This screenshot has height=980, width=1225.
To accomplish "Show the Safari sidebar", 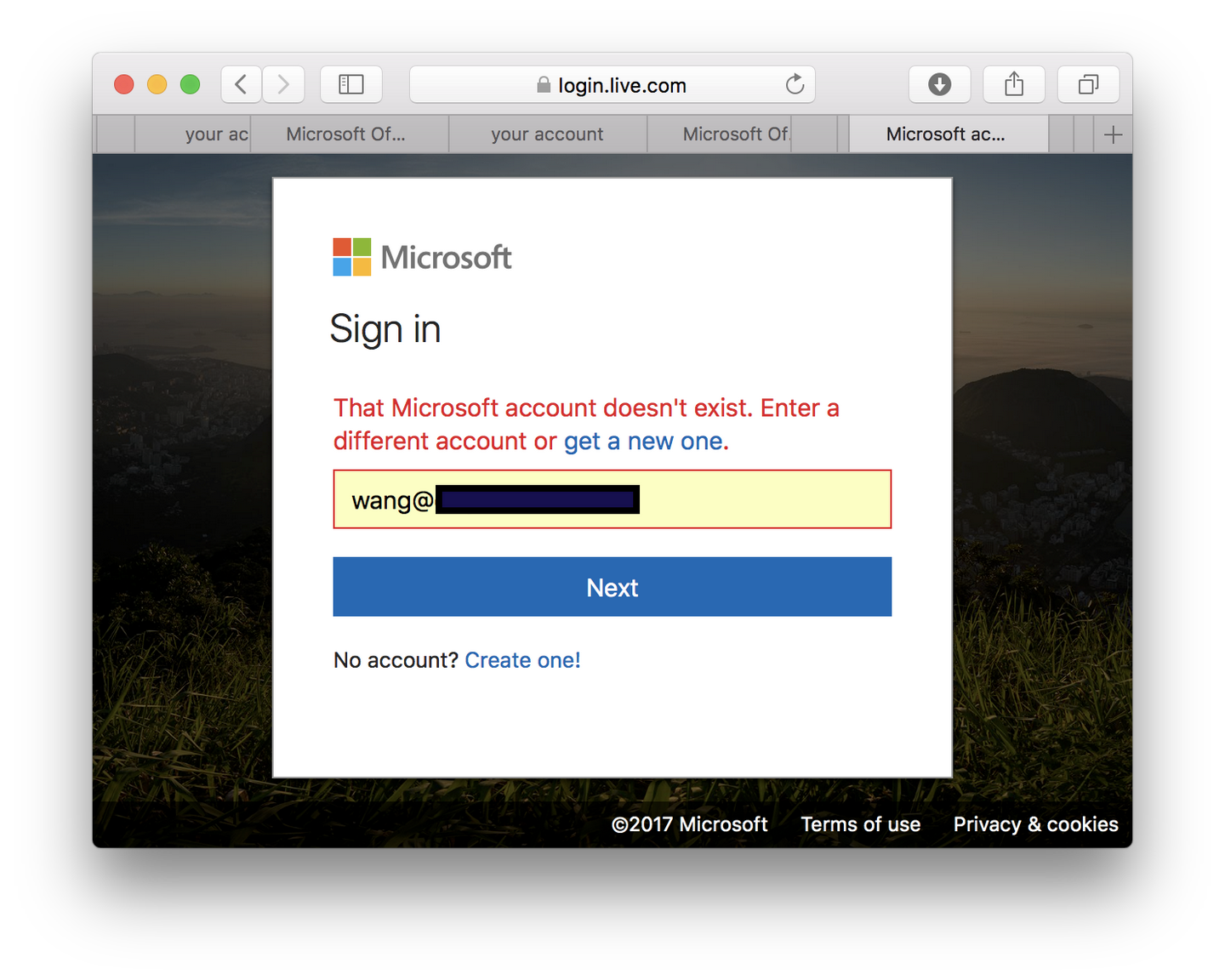I will [351, 84].
